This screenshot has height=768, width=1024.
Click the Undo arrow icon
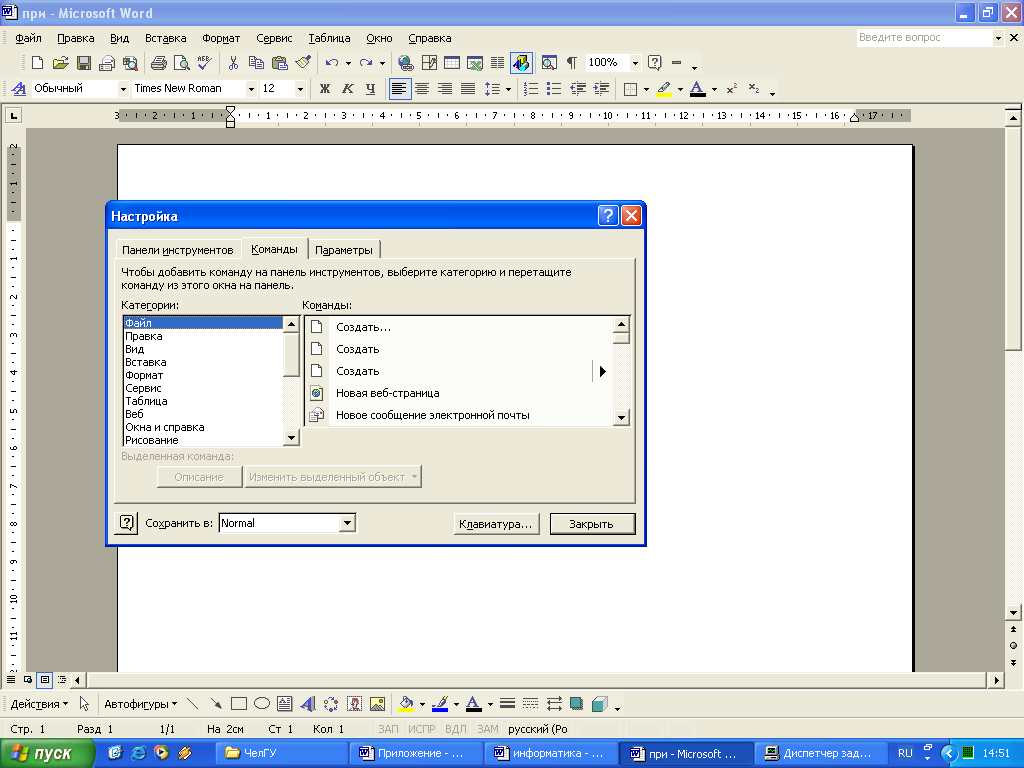pyautogui.click(x=332, y=63)
